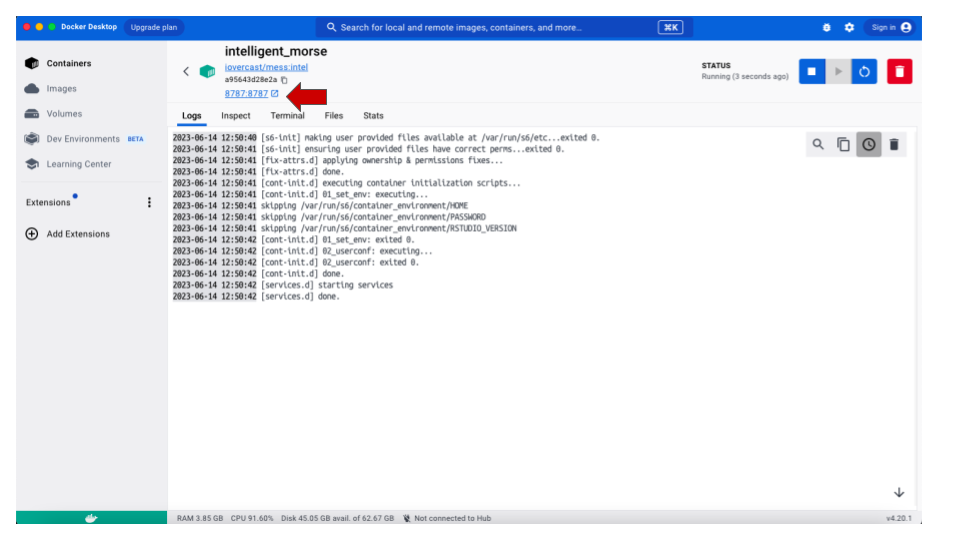Viewport: 960px width, 540px height.
Task: Open Docker settings gear
Action: [849, 28]
